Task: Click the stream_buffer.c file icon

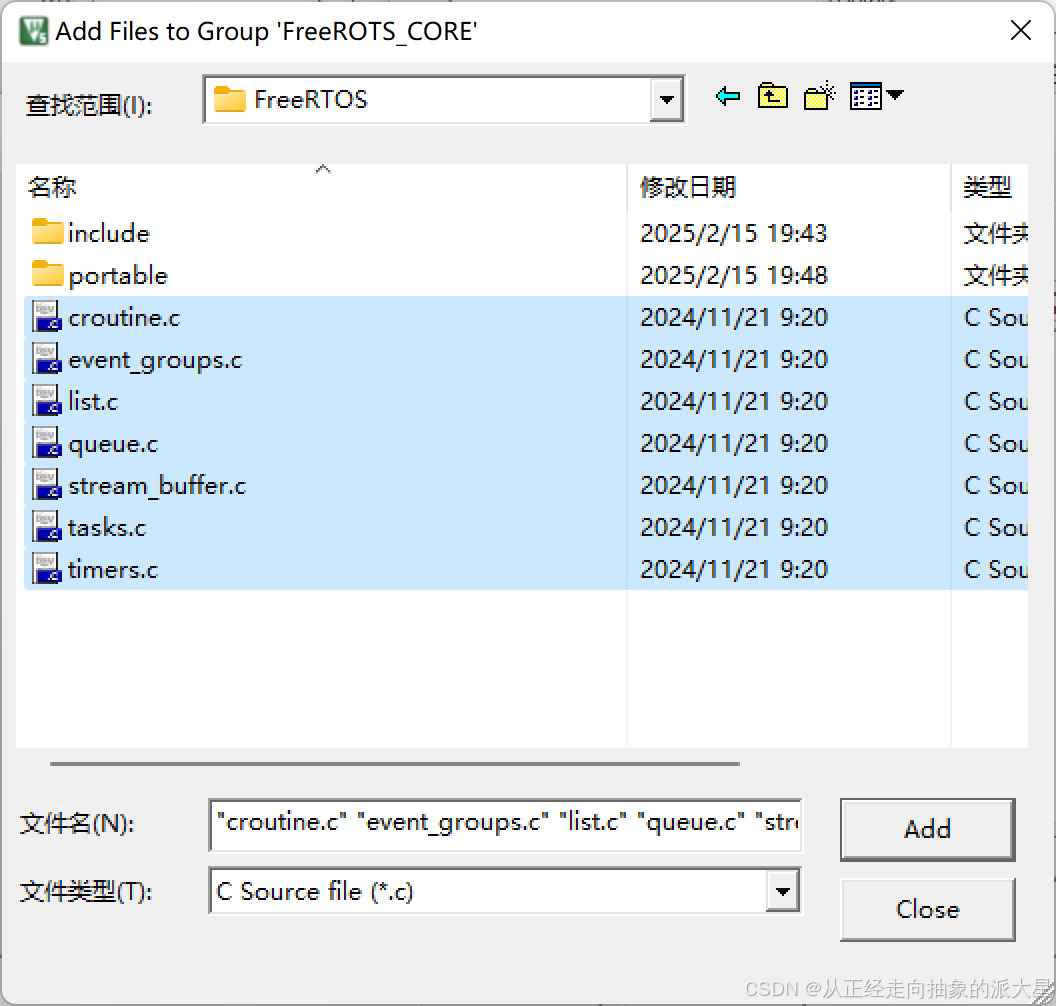Action: [x=47, y=485]
